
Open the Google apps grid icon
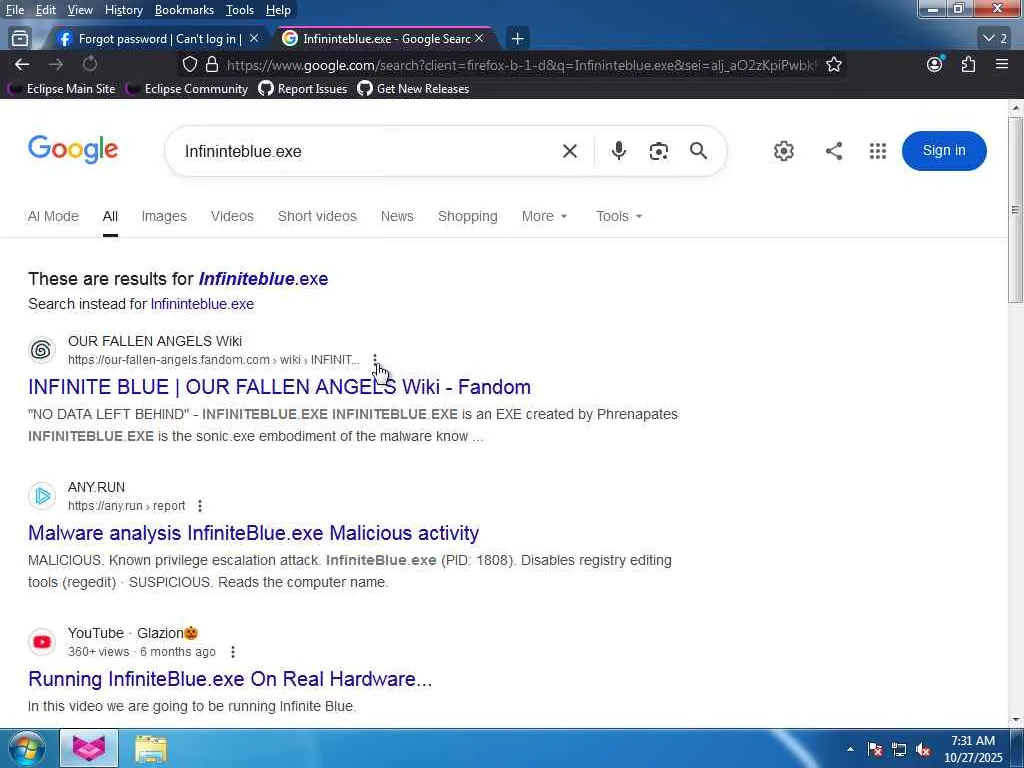click(x=878, y=151)
